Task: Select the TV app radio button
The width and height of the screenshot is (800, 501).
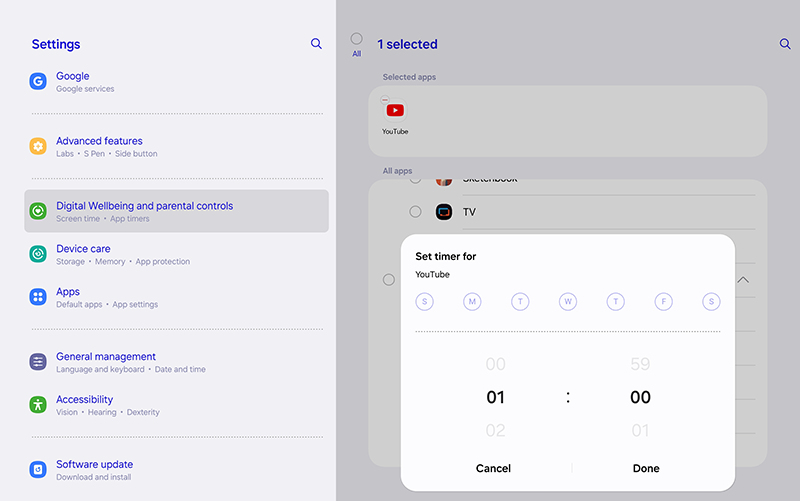Action: click(x=415, y=212)
